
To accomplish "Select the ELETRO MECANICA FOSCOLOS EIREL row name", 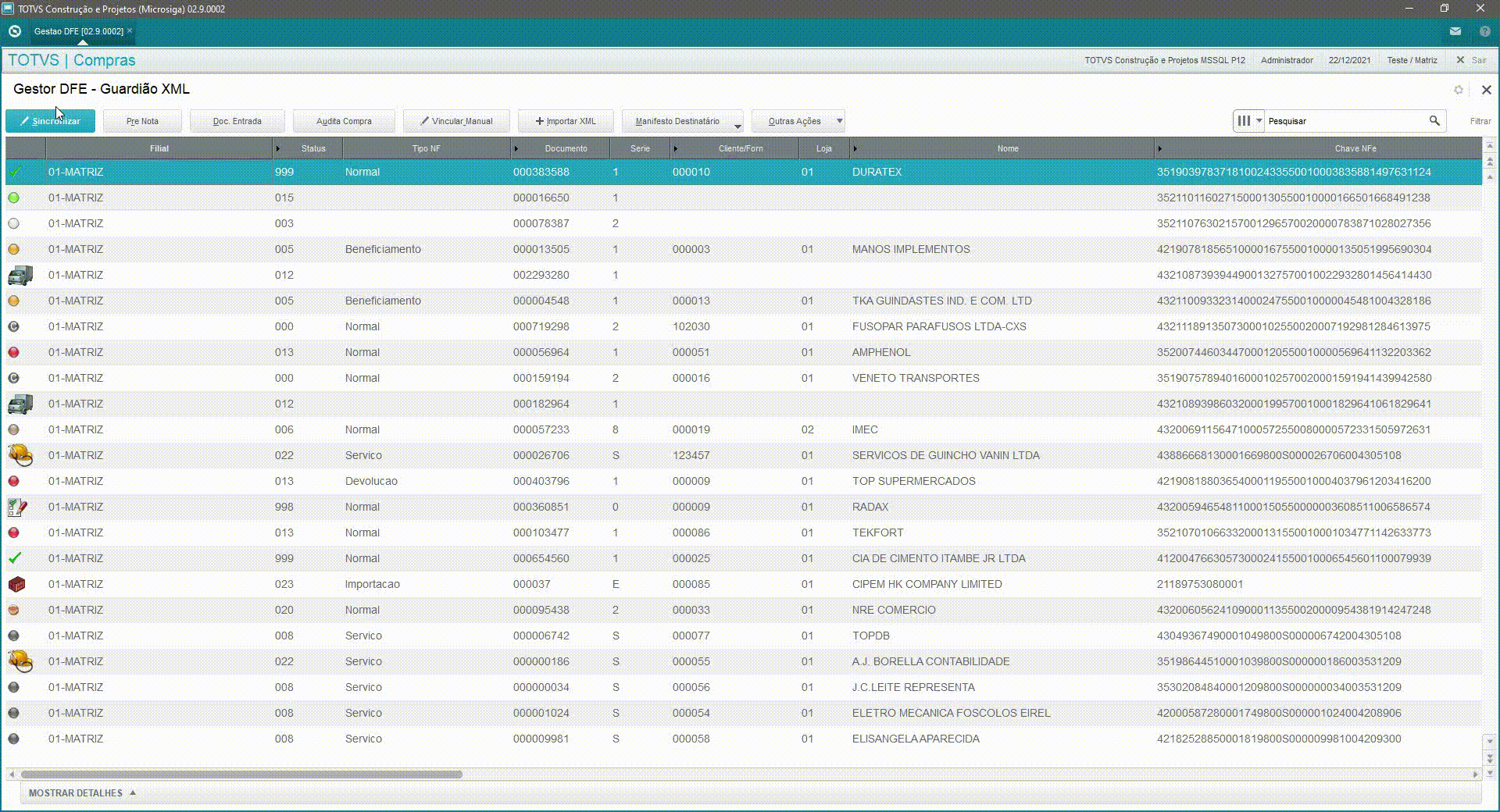I will 951,713.
